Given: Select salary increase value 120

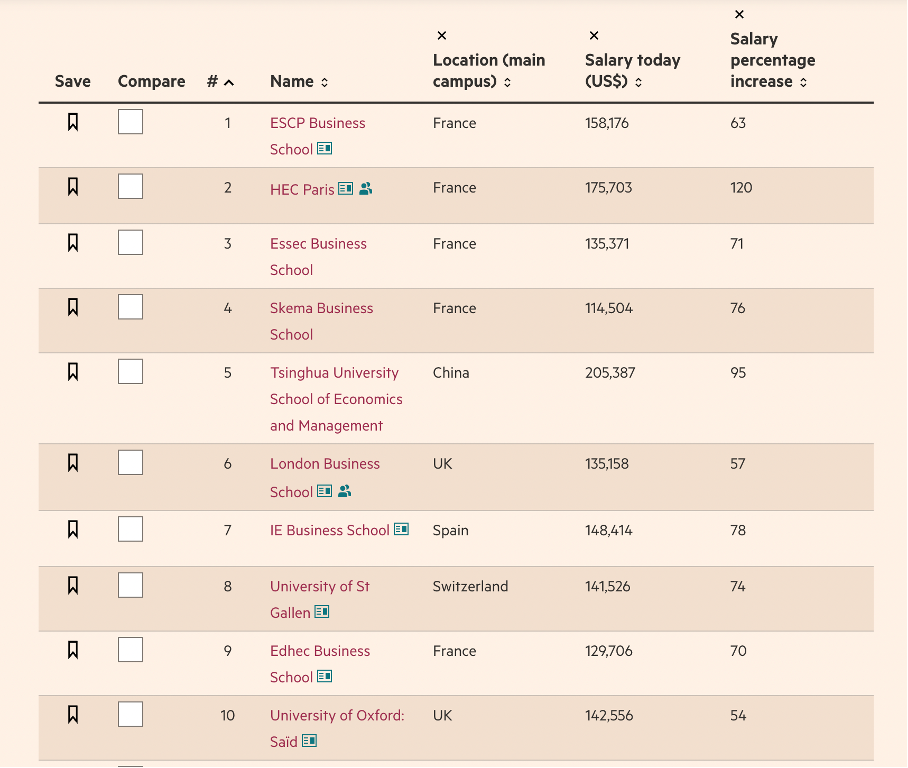Looking at the screenshot, I should click(x=741, y=188).
